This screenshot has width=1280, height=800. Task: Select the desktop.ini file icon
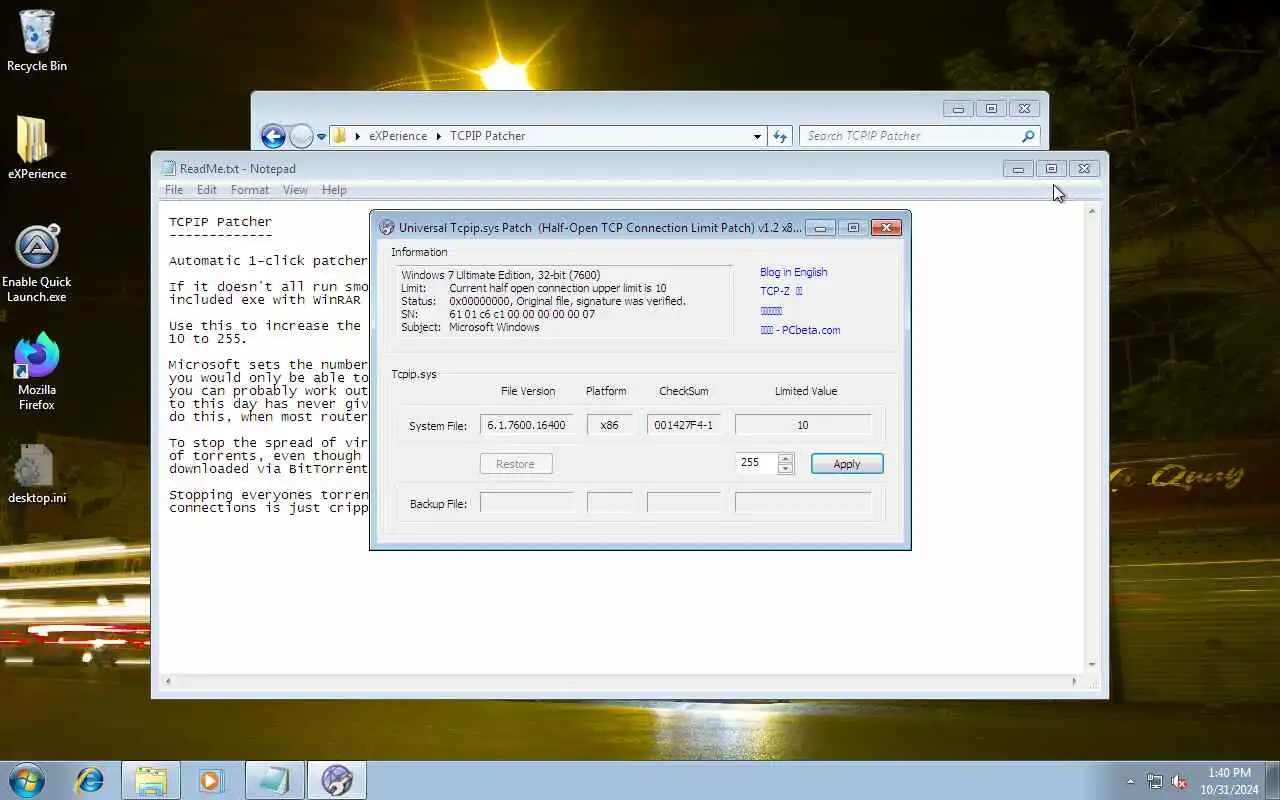[x=37, y=474]
